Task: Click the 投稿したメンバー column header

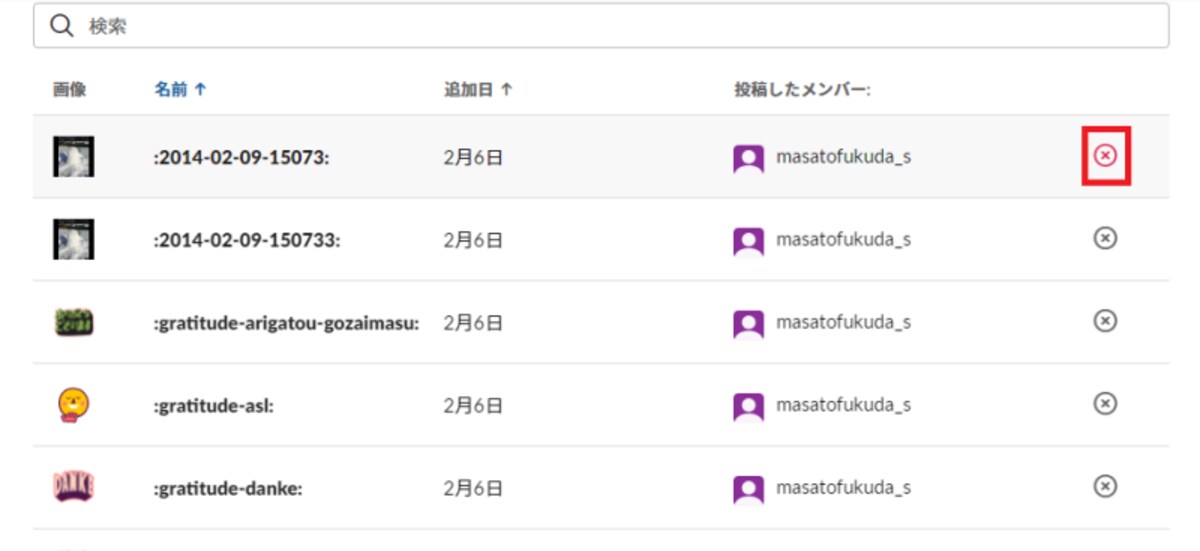Action: [x=802, y=89]
